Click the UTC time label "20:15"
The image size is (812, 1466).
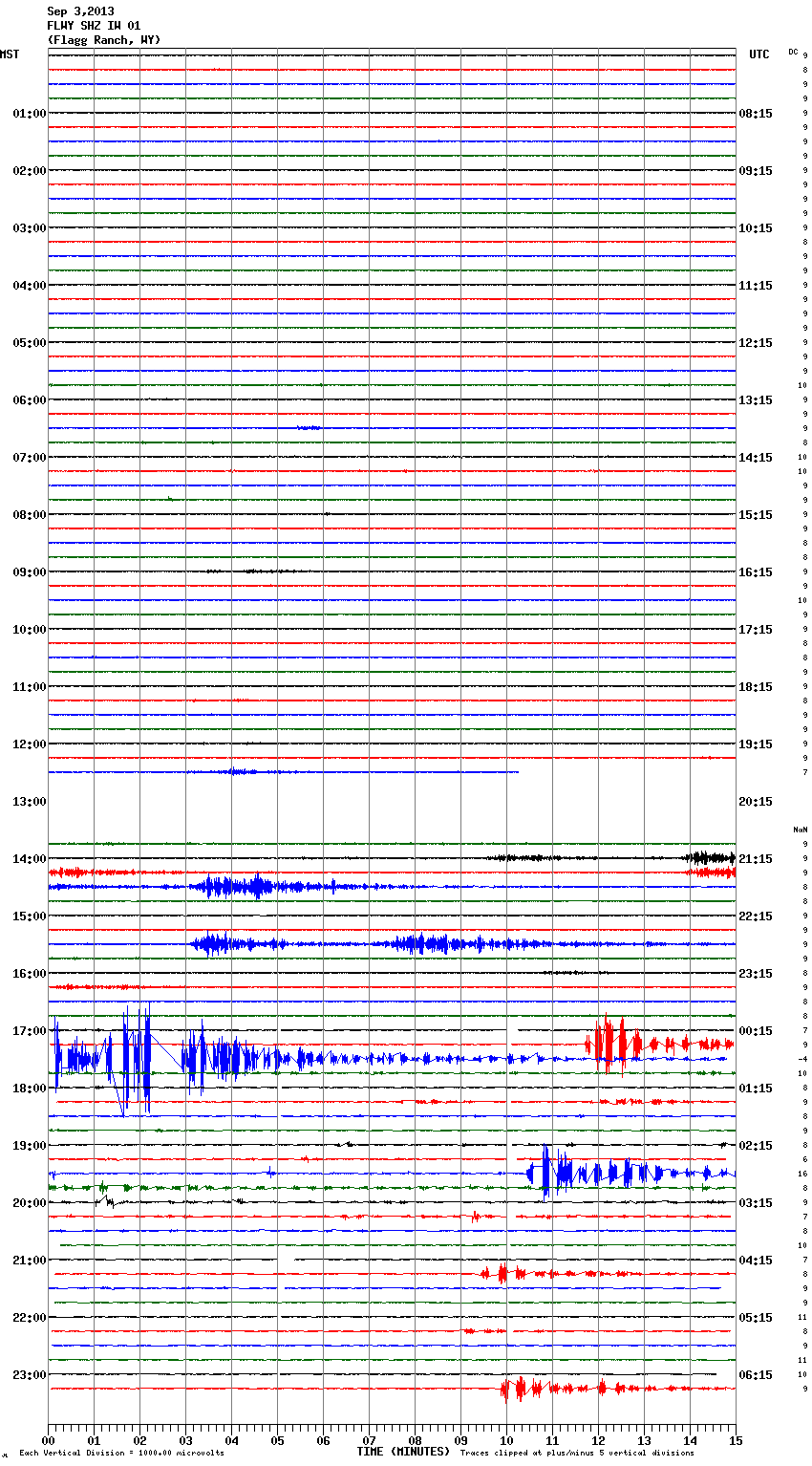pyautogui.click(x=756, y=802)
